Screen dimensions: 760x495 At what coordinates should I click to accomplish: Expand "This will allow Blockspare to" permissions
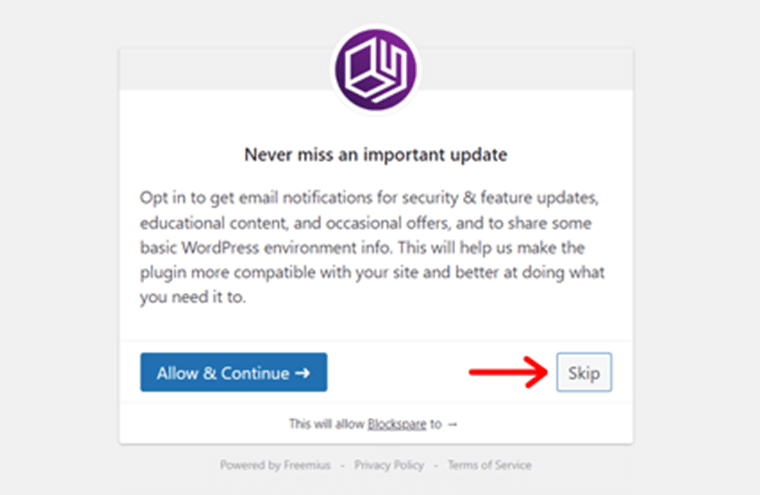click(373, 424)
